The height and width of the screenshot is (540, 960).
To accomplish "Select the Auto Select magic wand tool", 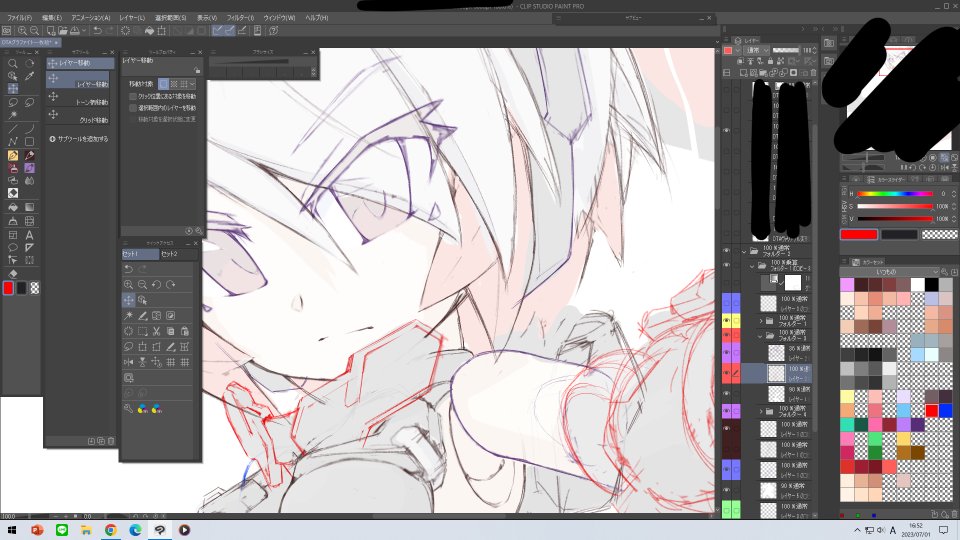I will [x=12, y=115].
